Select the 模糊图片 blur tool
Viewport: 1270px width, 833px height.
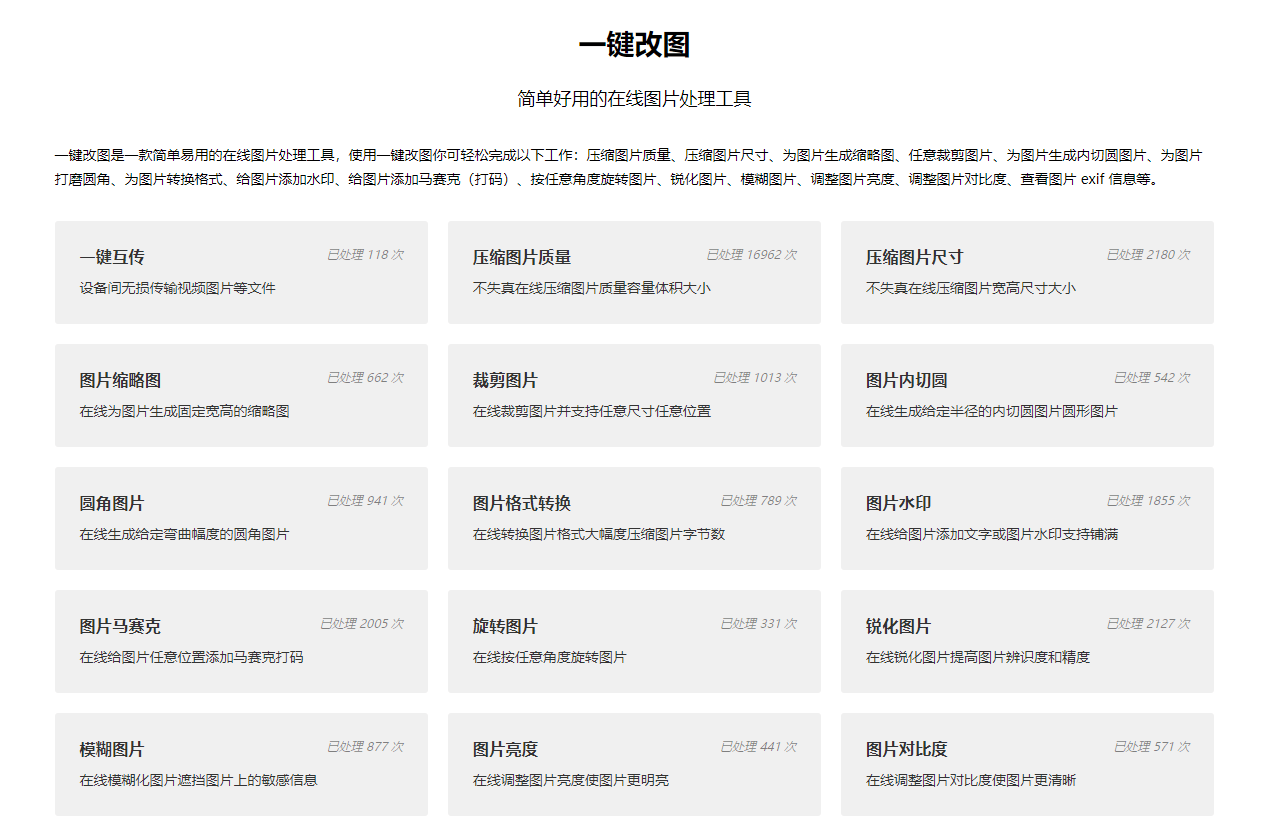[240, 764]
